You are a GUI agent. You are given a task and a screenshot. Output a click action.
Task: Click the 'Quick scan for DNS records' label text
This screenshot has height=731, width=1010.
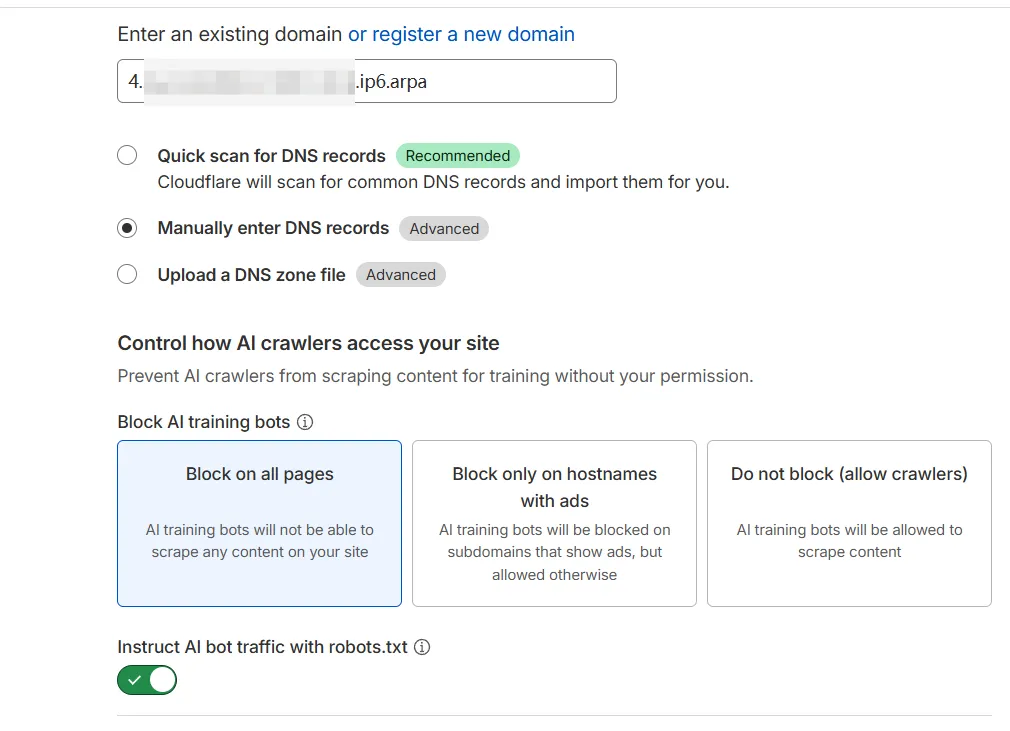[271, 156]
